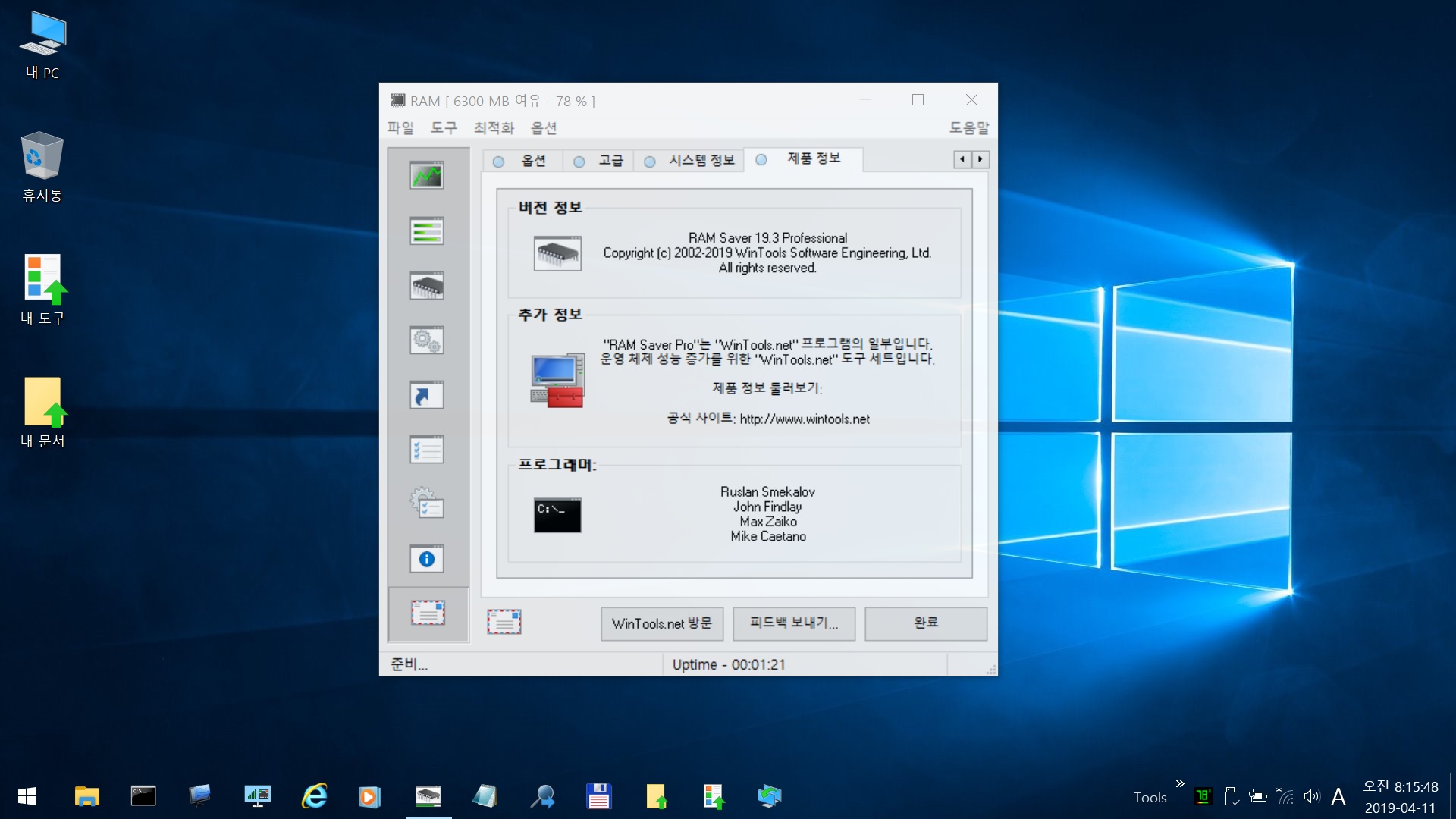
Task: Open File Explorer from the taskbar
Action: pos(86,796)
